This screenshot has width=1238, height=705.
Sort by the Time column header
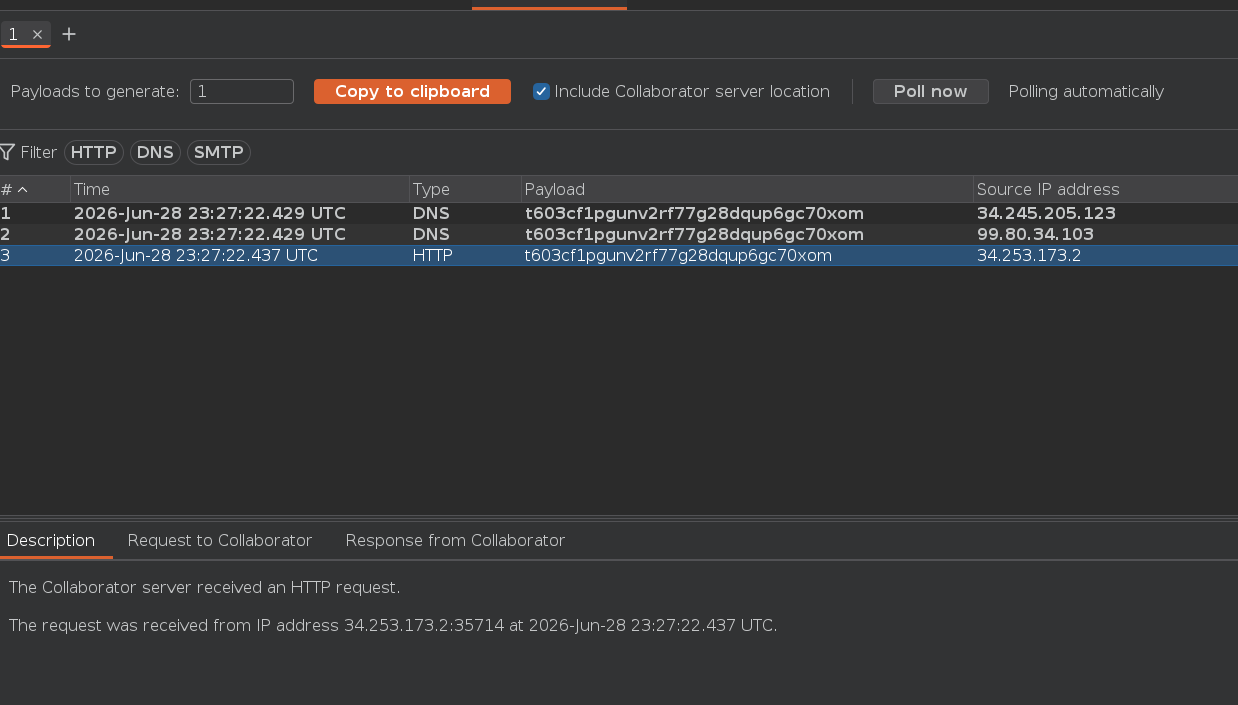[x=240, y=189]
